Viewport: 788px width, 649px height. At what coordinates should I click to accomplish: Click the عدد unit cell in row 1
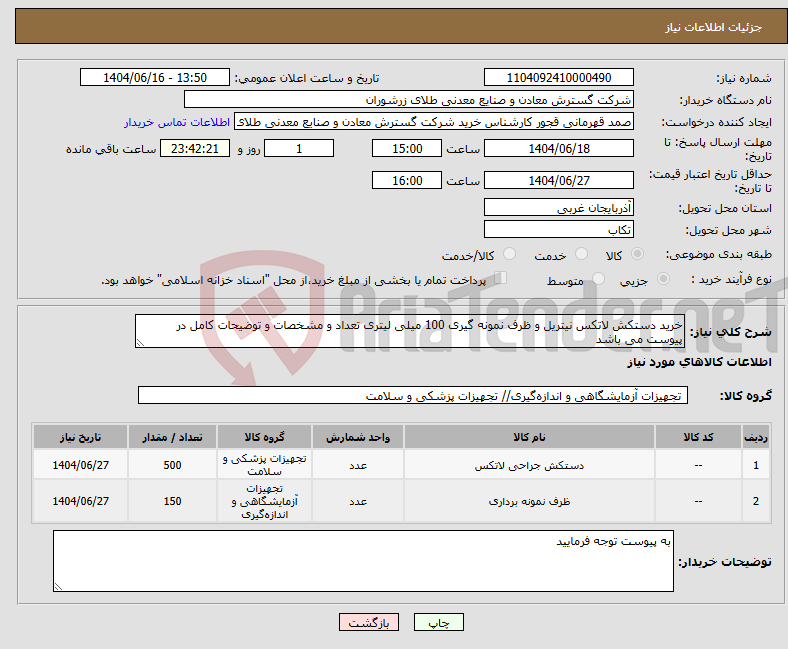click(x=358, y=465)
